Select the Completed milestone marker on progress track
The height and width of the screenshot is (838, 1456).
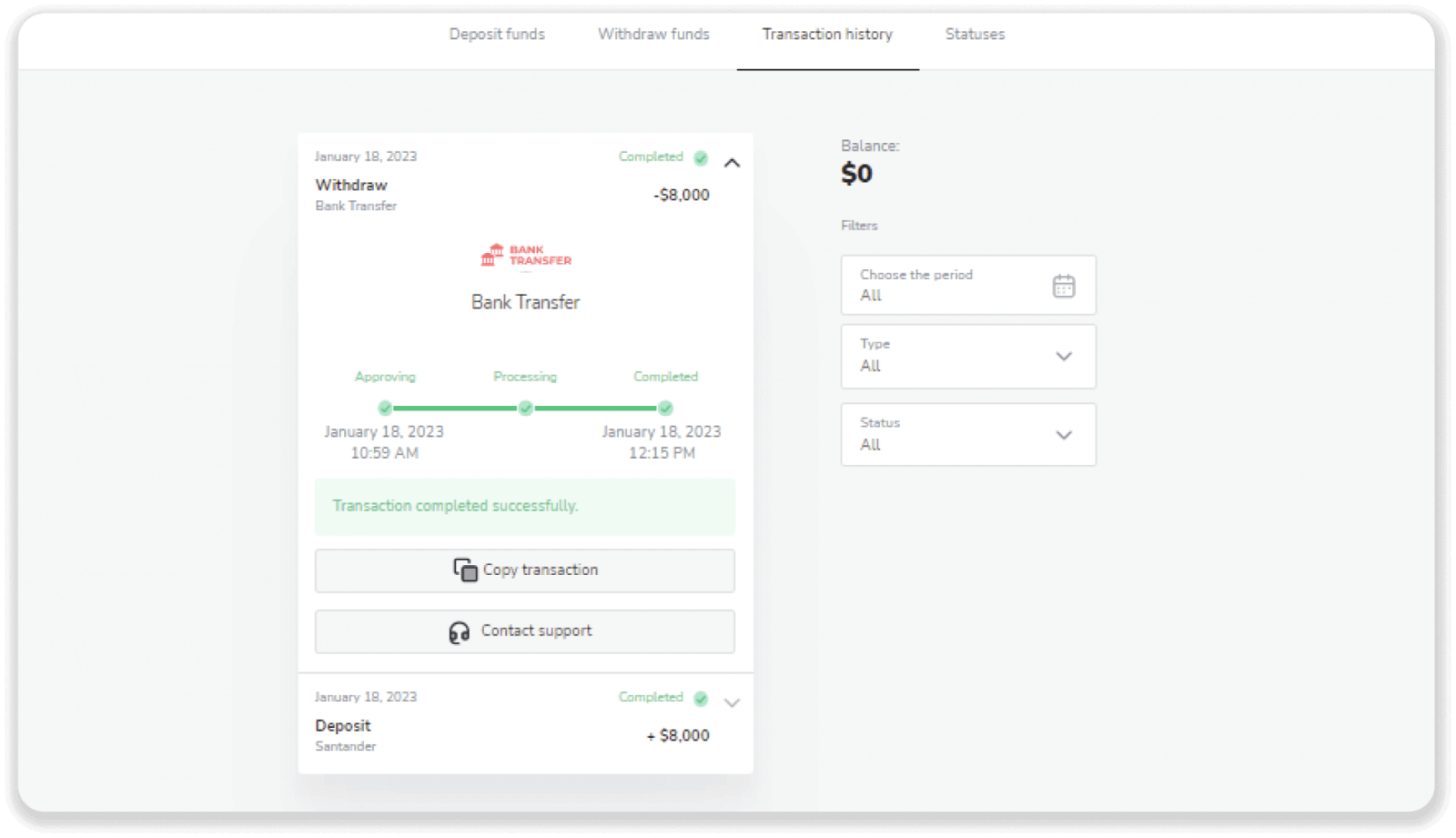coord(665,409)
